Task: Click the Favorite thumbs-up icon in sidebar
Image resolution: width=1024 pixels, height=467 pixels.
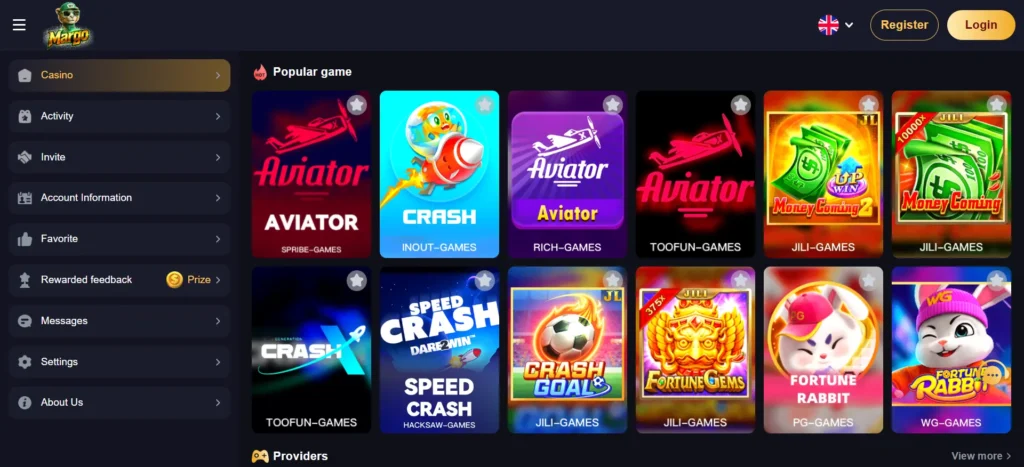Action: click(x=25, y=239)
